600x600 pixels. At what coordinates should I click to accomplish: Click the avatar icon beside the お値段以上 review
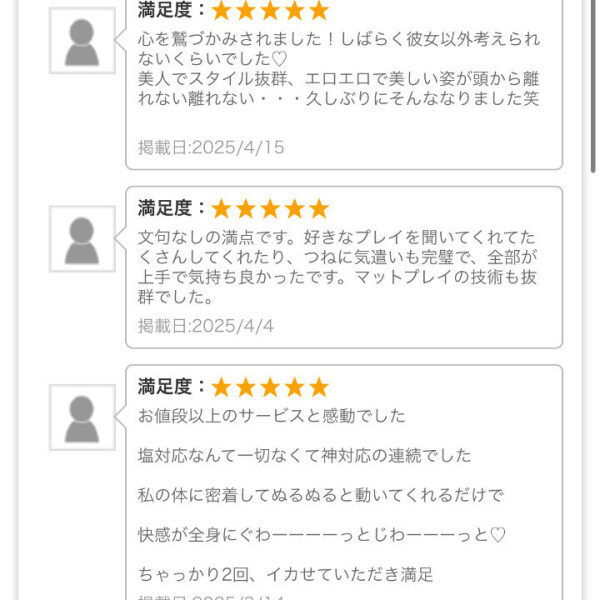(x=82, y=417)
